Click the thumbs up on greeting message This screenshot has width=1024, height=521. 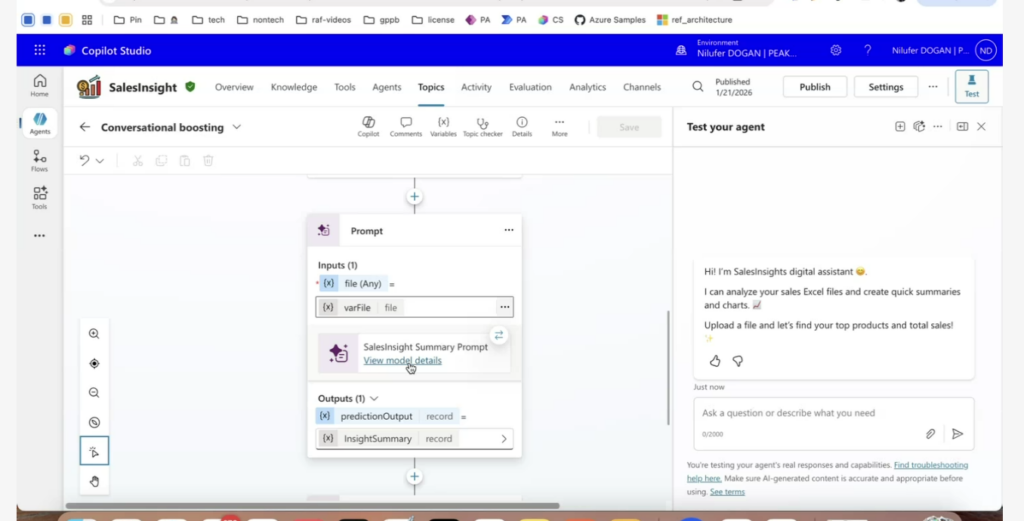(714, 361)
